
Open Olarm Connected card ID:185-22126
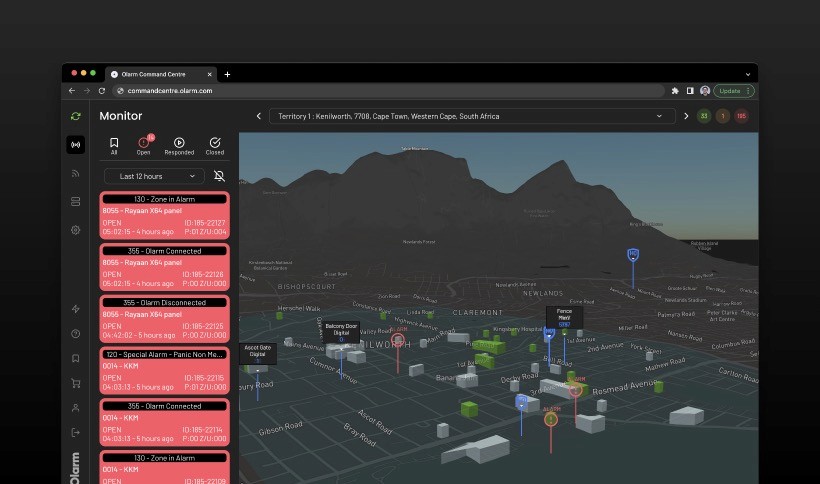point(164,267)
